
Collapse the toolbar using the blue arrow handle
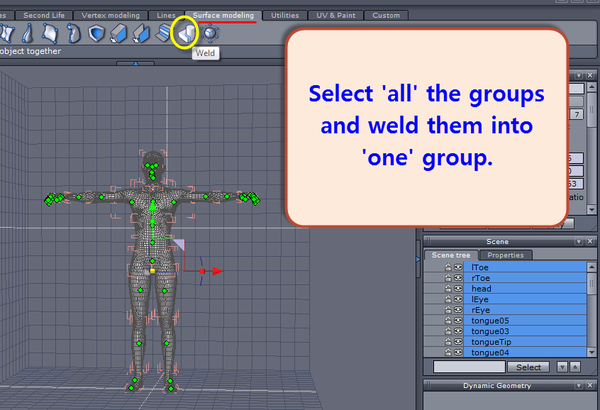[x=135, y=64]
